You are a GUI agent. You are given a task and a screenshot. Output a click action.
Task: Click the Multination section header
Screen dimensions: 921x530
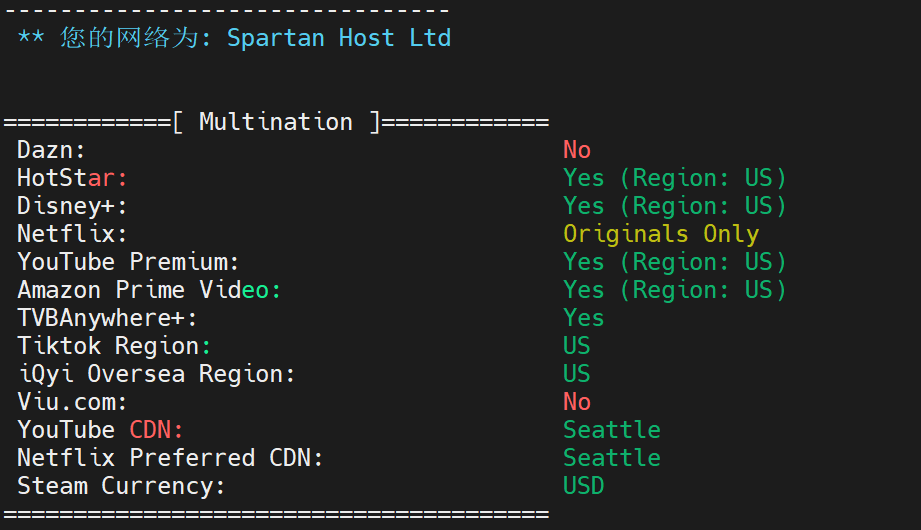point(276,122)
